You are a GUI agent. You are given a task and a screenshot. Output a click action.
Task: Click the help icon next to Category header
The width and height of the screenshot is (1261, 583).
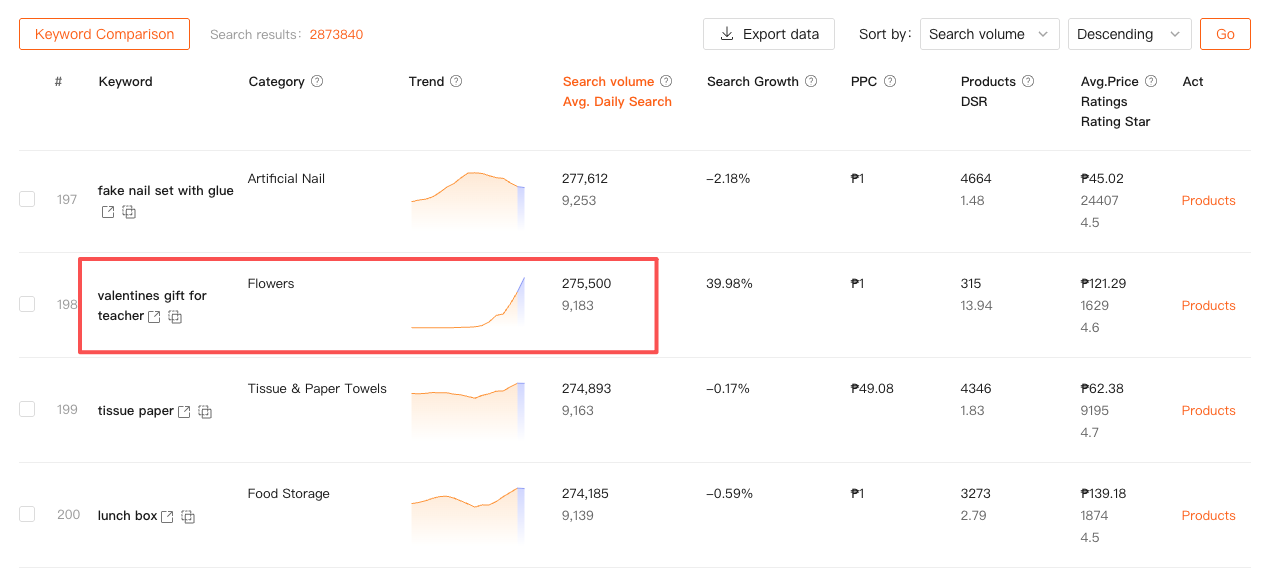tap(317, 82)
